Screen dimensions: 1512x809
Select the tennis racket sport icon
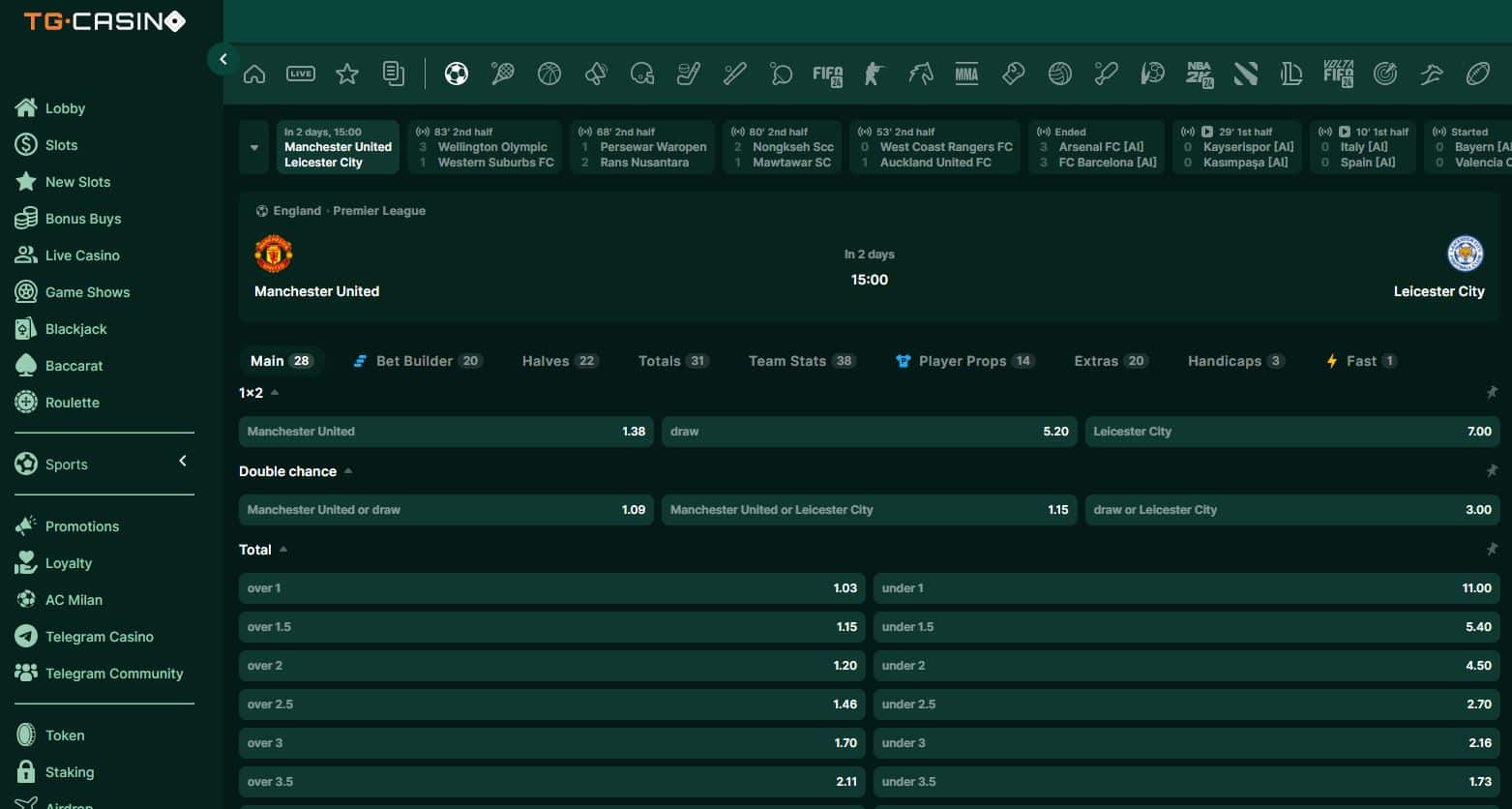[503, 74]
